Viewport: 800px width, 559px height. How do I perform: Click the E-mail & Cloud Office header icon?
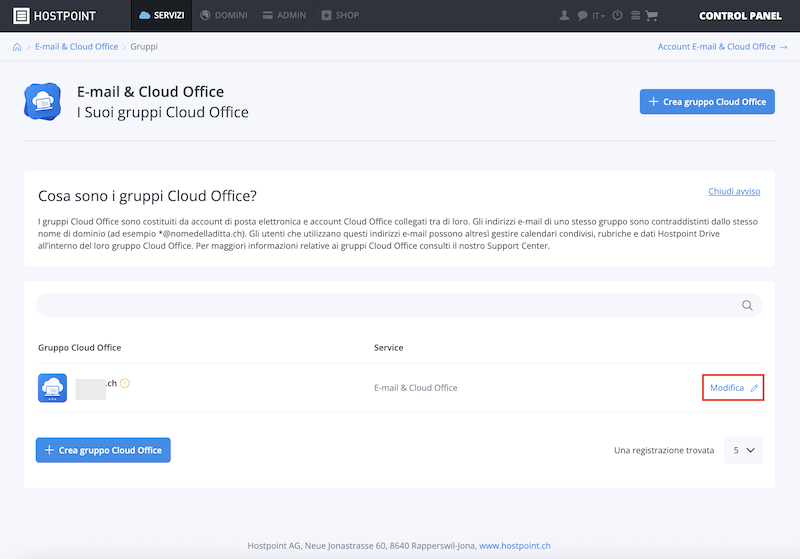42,101
